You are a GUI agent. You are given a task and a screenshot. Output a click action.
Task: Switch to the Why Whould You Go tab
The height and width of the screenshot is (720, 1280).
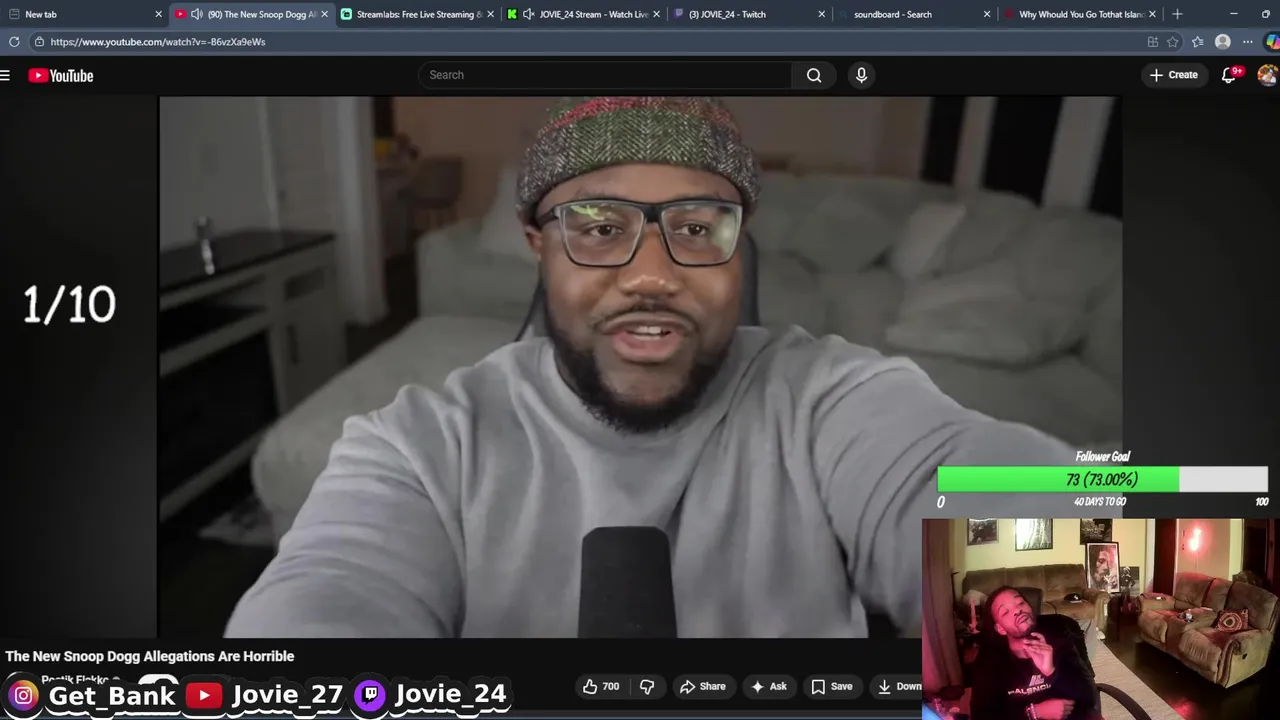point(1080,14)
